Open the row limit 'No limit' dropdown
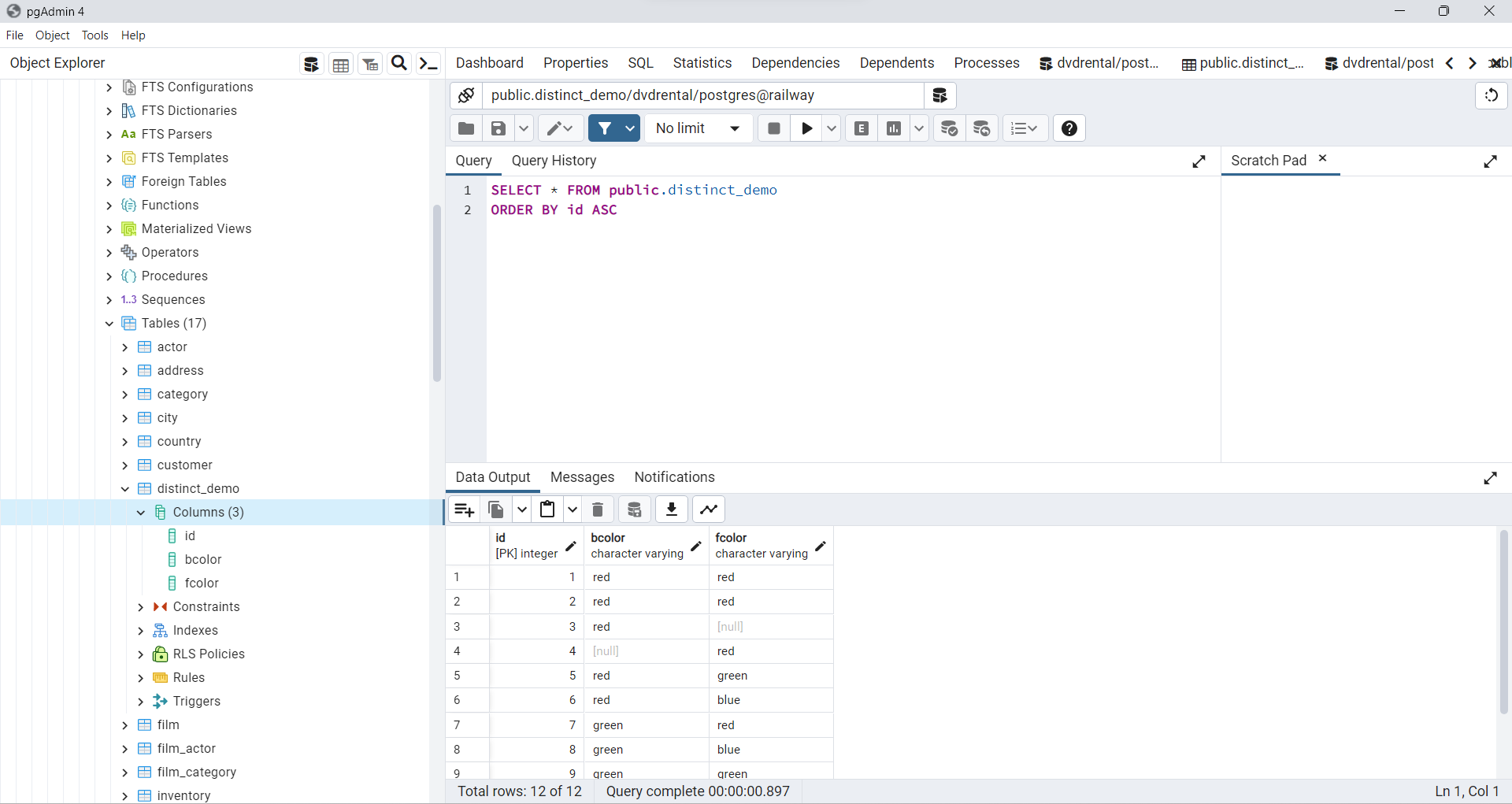This screenshot has height=804, width=1512. (x=699, y=128)
